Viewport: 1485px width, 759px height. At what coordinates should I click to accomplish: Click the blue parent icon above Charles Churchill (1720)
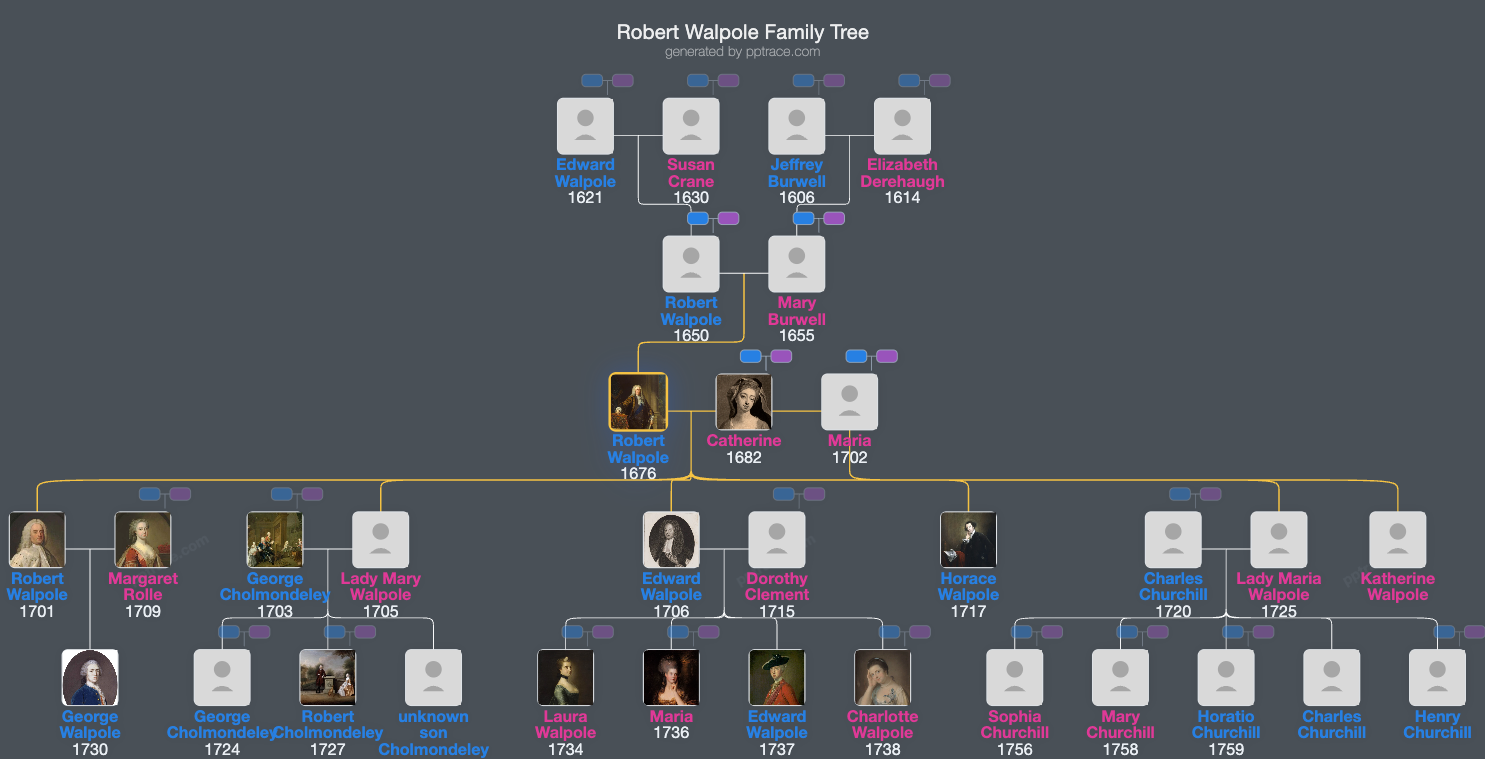[1180, 493]
